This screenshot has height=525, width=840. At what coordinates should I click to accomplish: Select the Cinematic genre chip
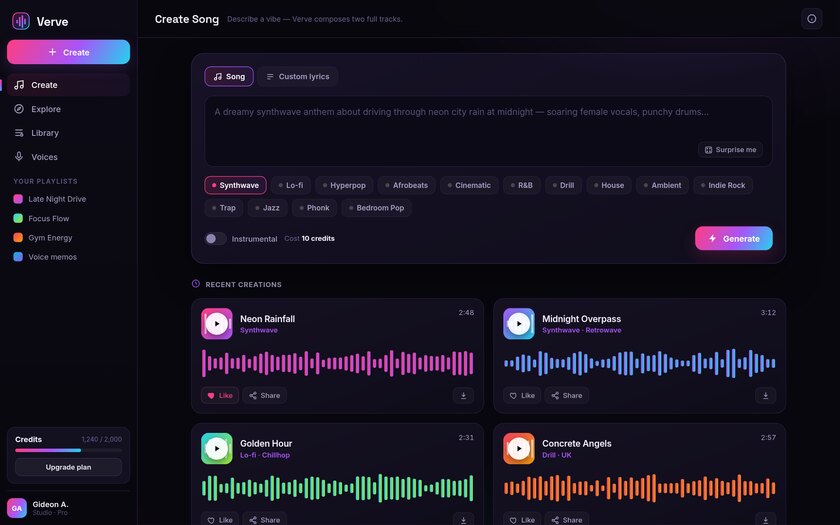coord(469,185)
